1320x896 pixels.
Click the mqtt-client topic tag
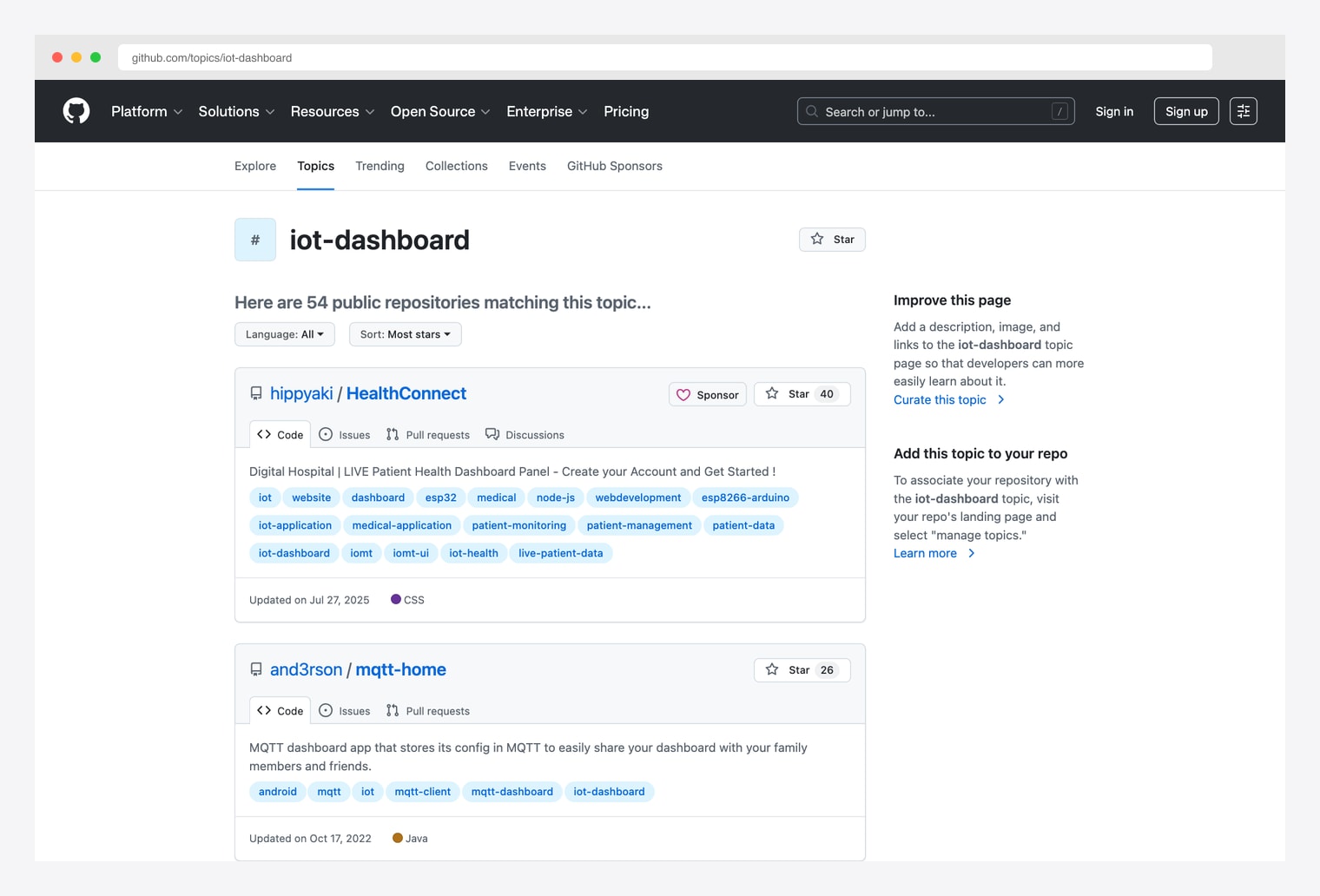tap(423, 792)
